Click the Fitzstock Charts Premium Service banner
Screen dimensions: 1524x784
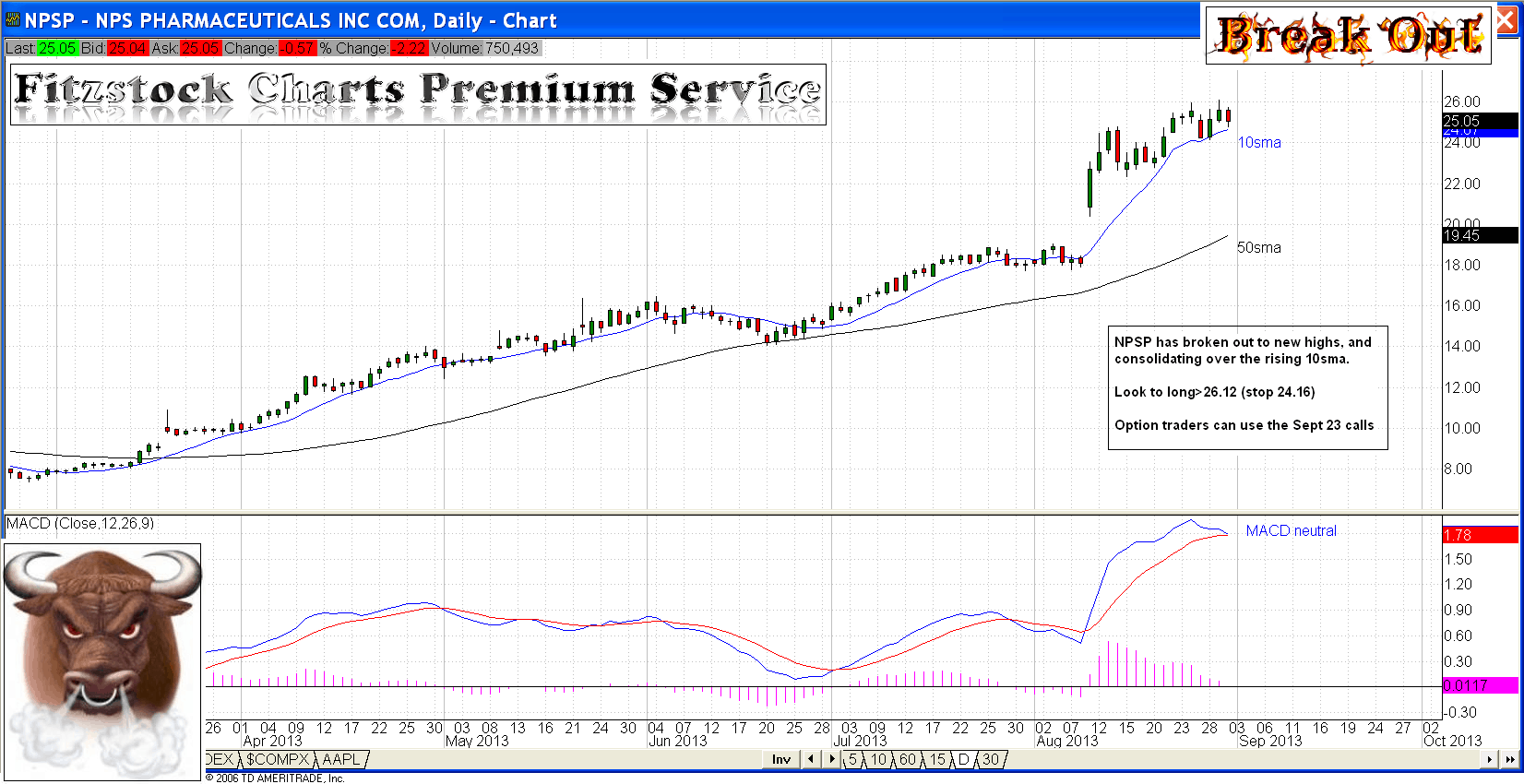coord(418,94)
